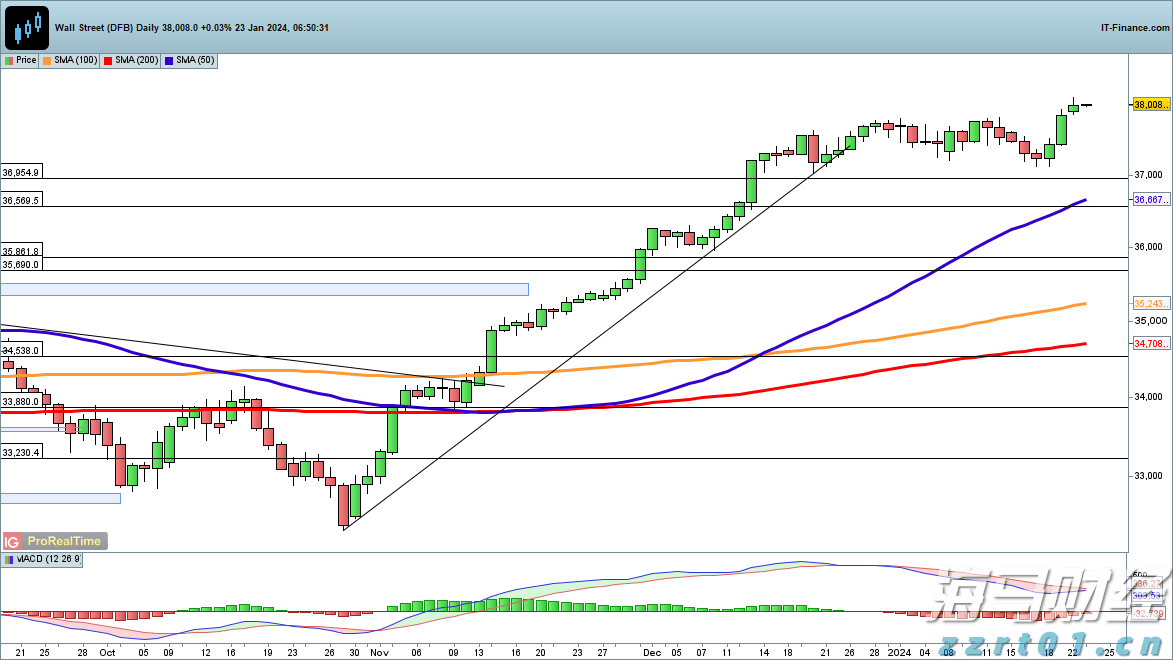Click the 35,243 SMA 100 value label
The image size is (1173, 660).
[1150, 303]
